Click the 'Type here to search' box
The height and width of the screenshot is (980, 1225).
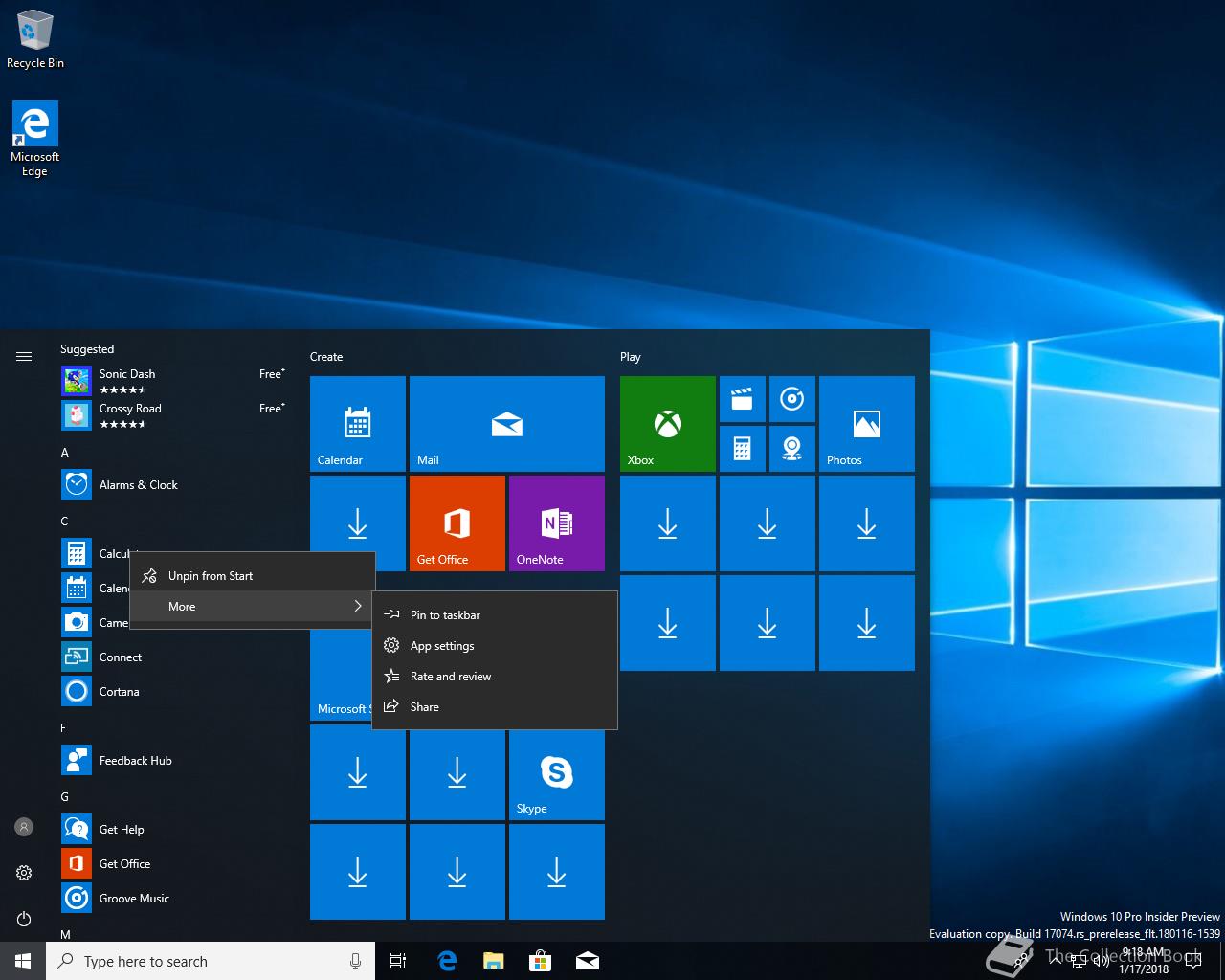(211, 961)
